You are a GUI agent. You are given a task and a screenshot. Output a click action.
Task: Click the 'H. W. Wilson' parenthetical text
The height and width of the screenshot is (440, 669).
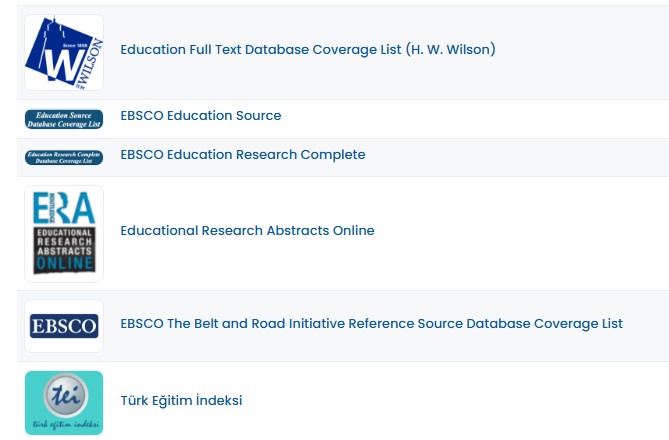(x=450, y=49)
